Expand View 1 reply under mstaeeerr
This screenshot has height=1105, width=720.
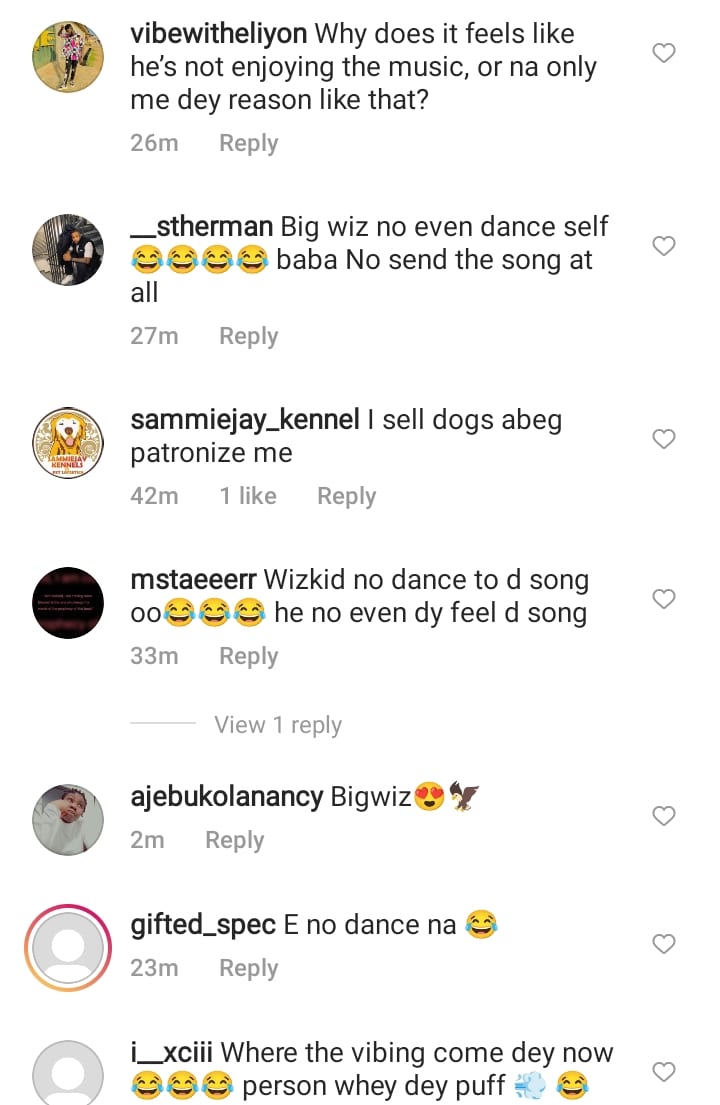277,725
